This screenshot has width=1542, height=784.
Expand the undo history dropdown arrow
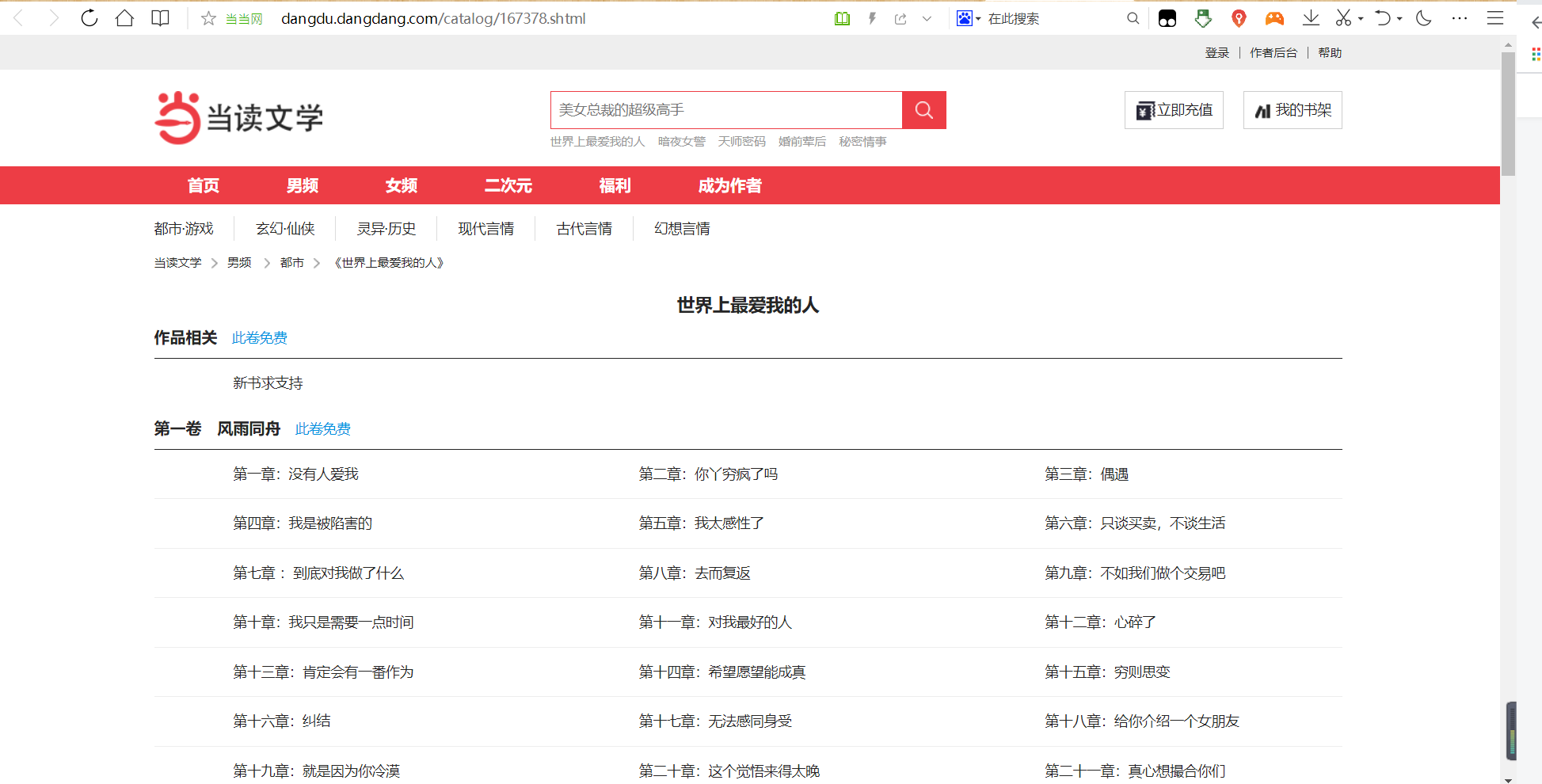(1399, 19)
